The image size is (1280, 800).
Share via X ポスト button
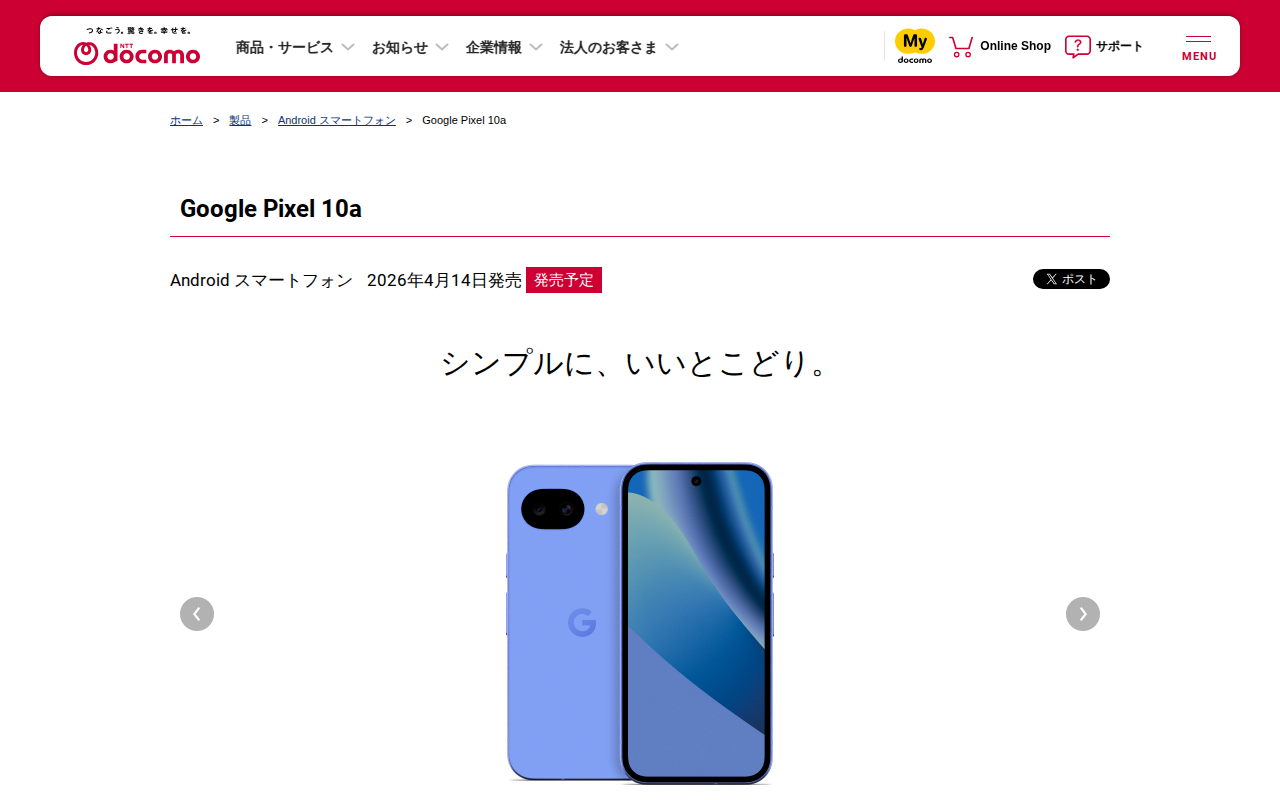point(1071,279)
